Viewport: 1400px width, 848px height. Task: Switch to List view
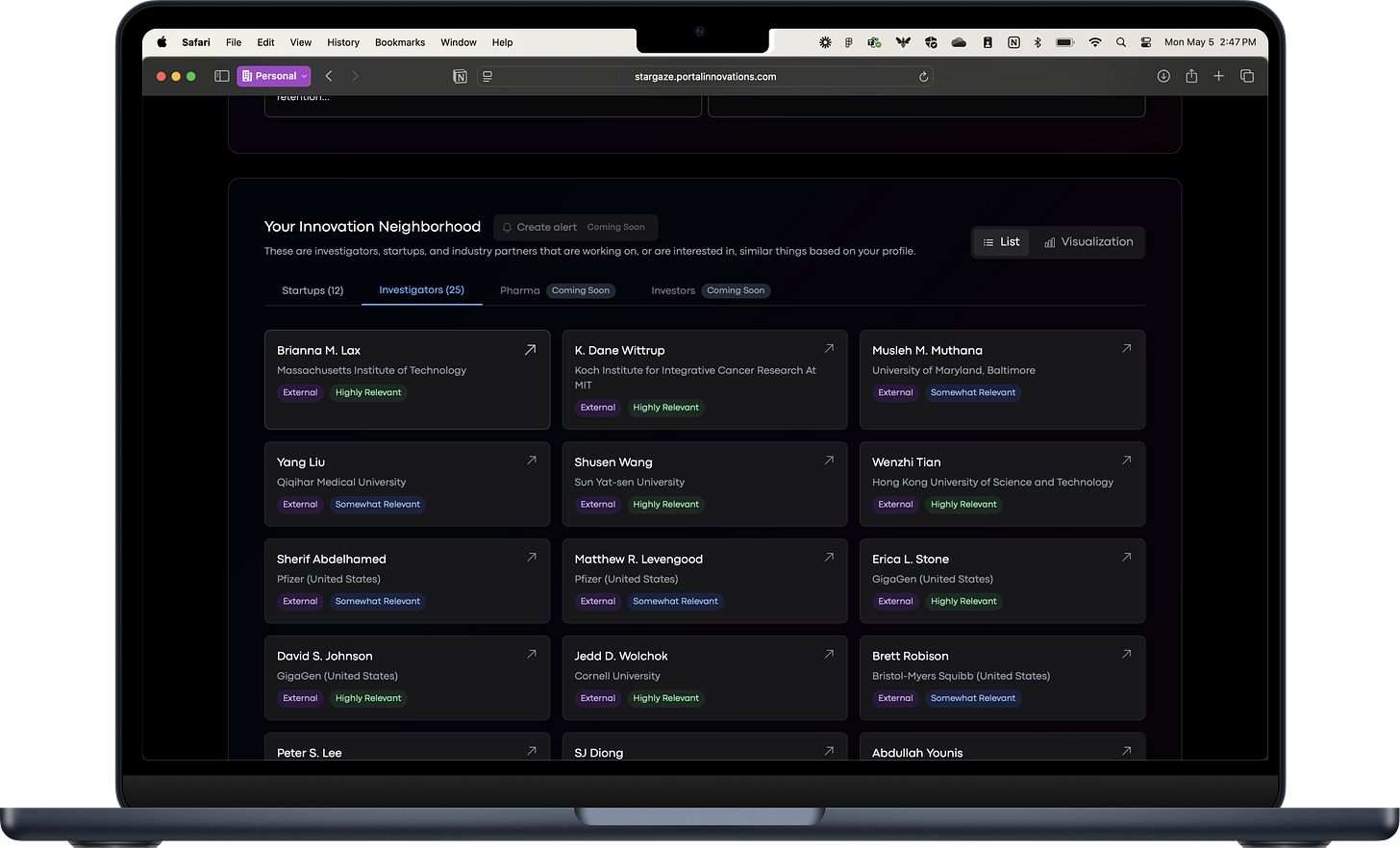(x=1001, y=242)
